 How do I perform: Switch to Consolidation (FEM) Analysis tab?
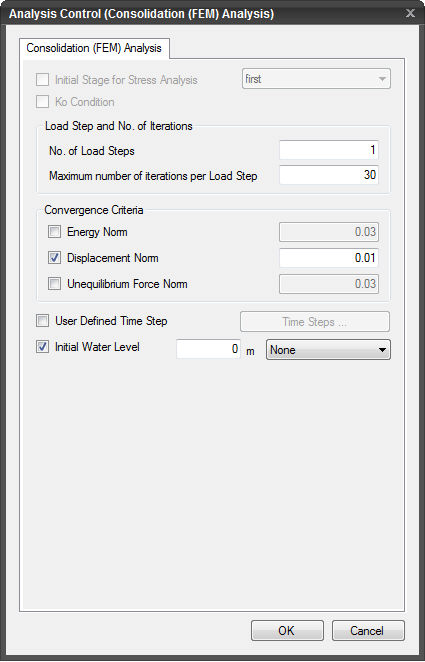[94, 48]
